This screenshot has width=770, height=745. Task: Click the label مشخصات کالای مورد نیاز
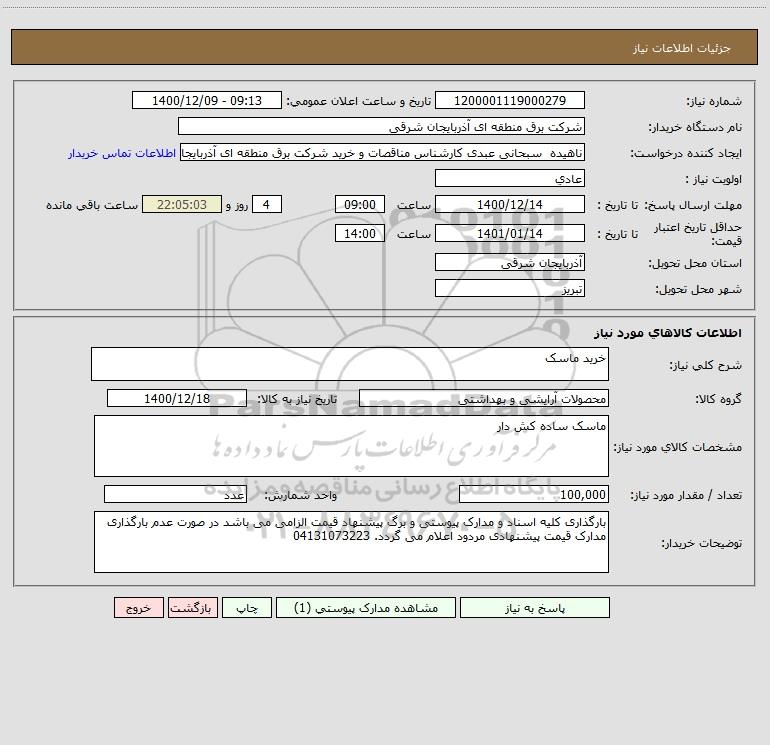point(678,447)
